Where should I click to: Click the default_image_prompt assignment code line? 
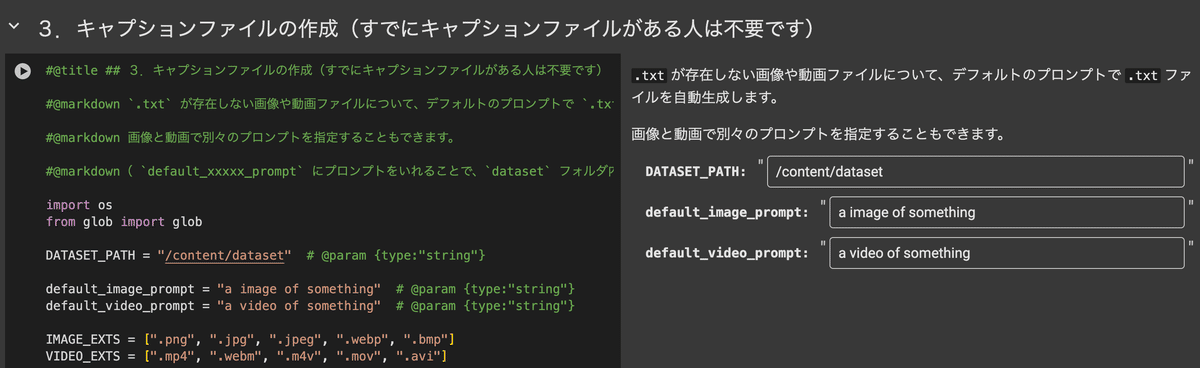(310, 289)
